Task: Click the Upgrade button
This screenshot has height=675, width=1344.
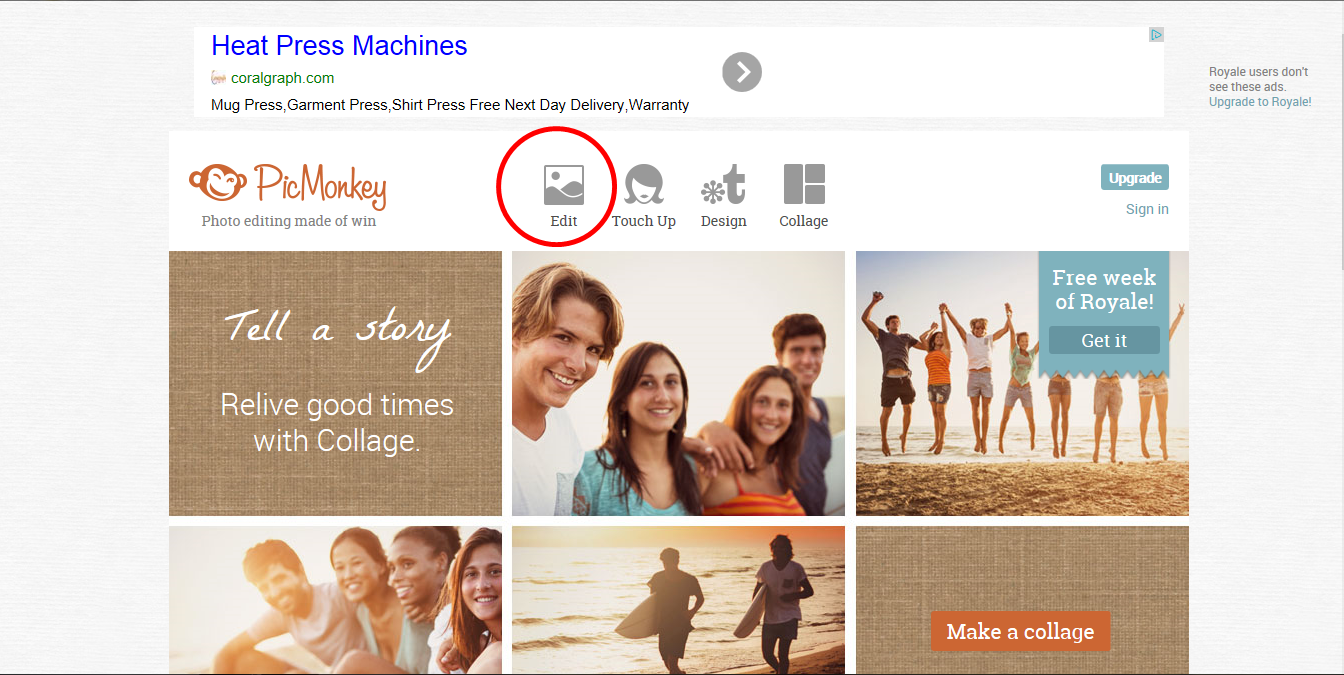Action: pos(1135,178)
